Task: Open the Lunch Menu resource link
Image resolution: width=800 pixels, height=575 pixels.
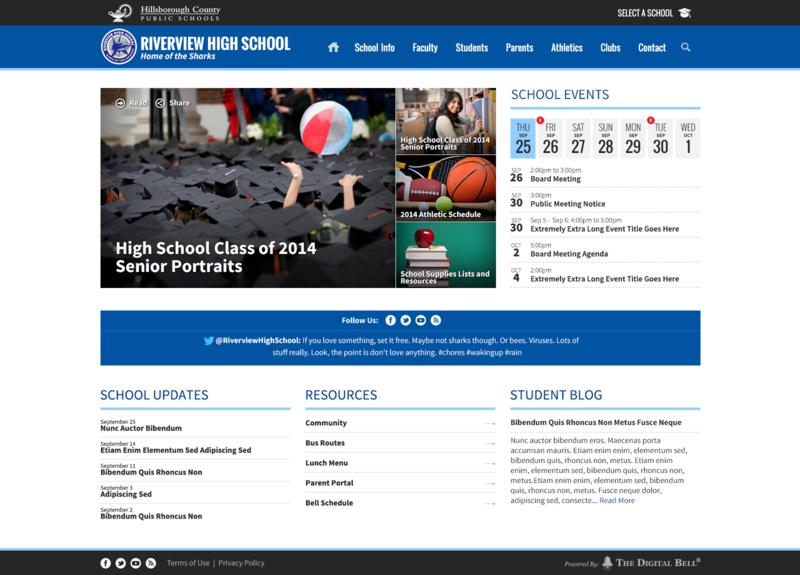Action: pos(327,463)
